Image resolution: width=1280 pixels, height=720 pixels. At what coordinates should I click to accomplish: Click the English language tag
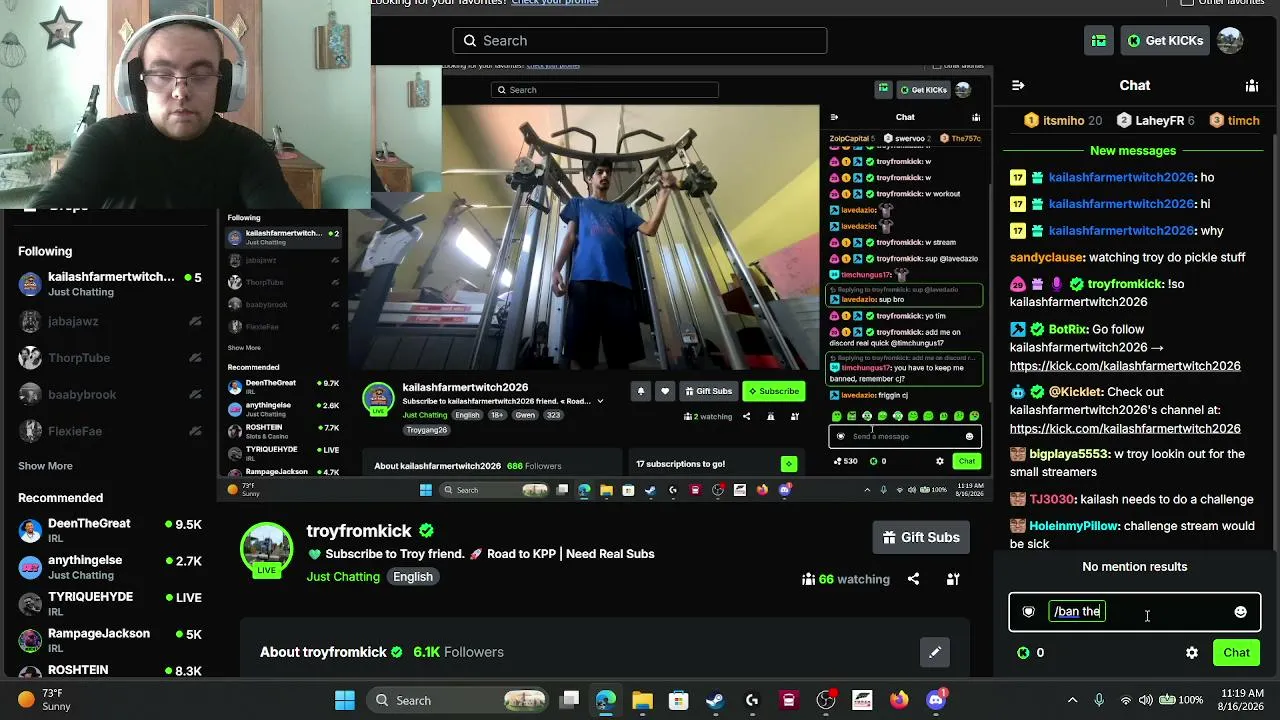pyautogui.click(x=413, y=577)
